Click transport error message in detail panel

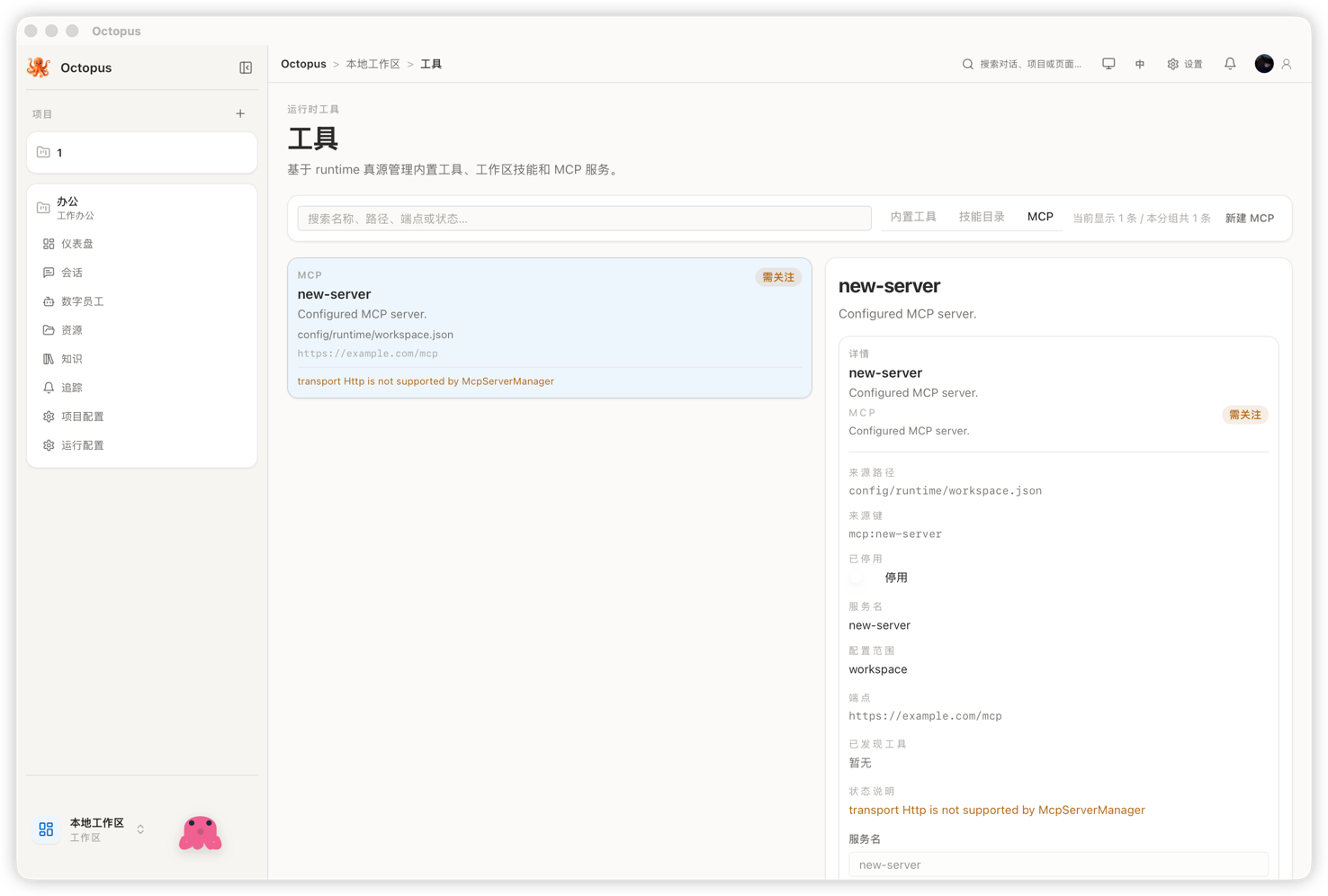point(997,810)
